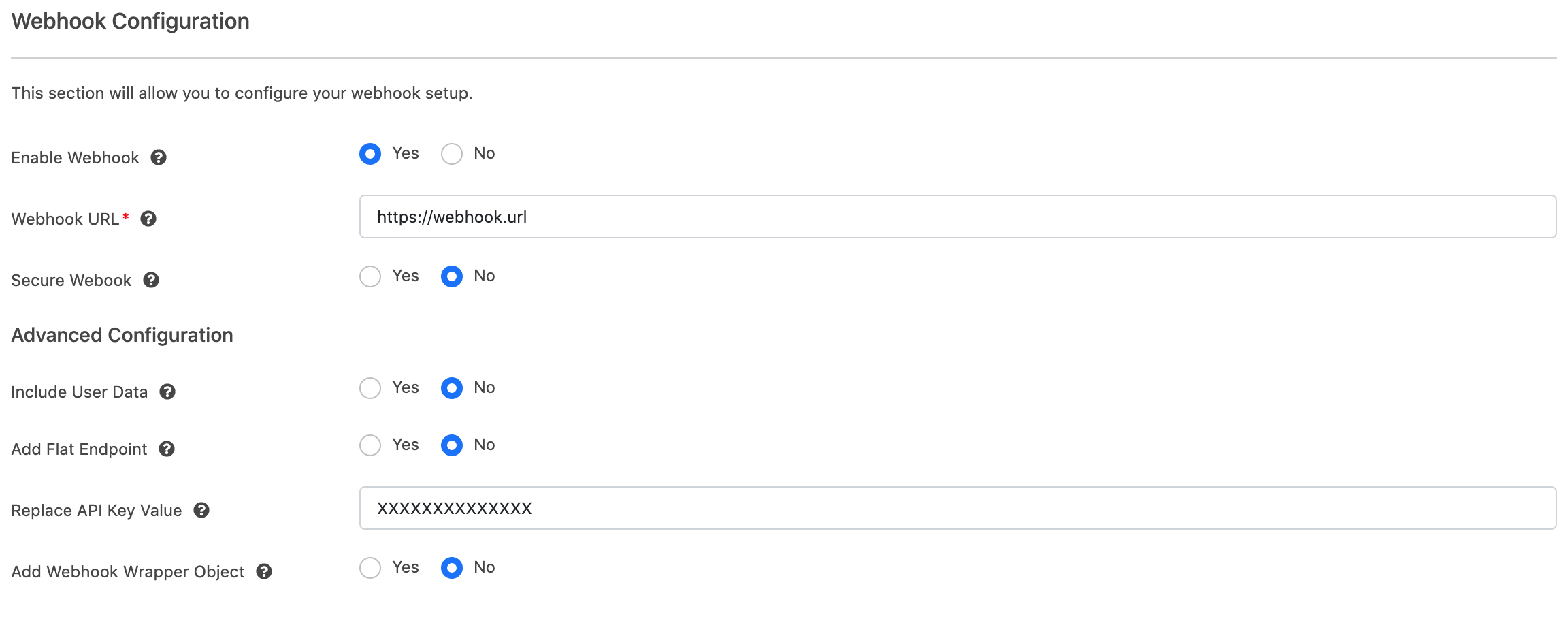Screen dimensions: 1568x621
Task: Set Include User Data to Yes
Action: coord(370,388)
